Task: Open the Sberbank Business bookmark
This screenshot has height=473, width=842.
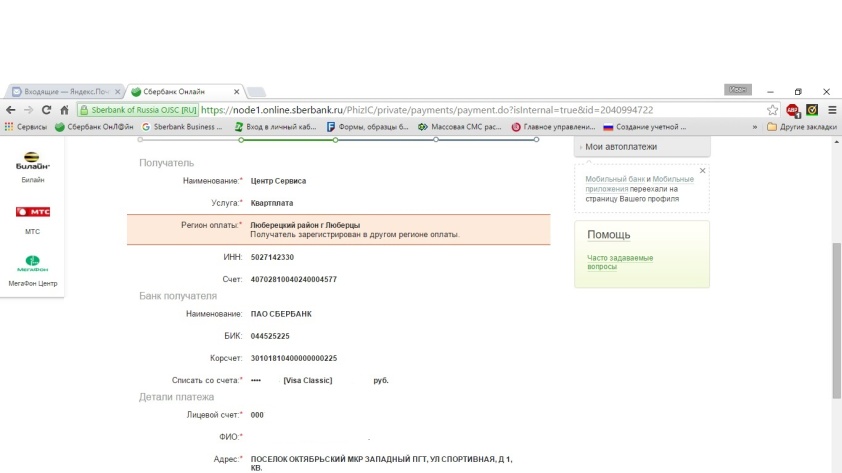Action: click(x=183, y=127)
